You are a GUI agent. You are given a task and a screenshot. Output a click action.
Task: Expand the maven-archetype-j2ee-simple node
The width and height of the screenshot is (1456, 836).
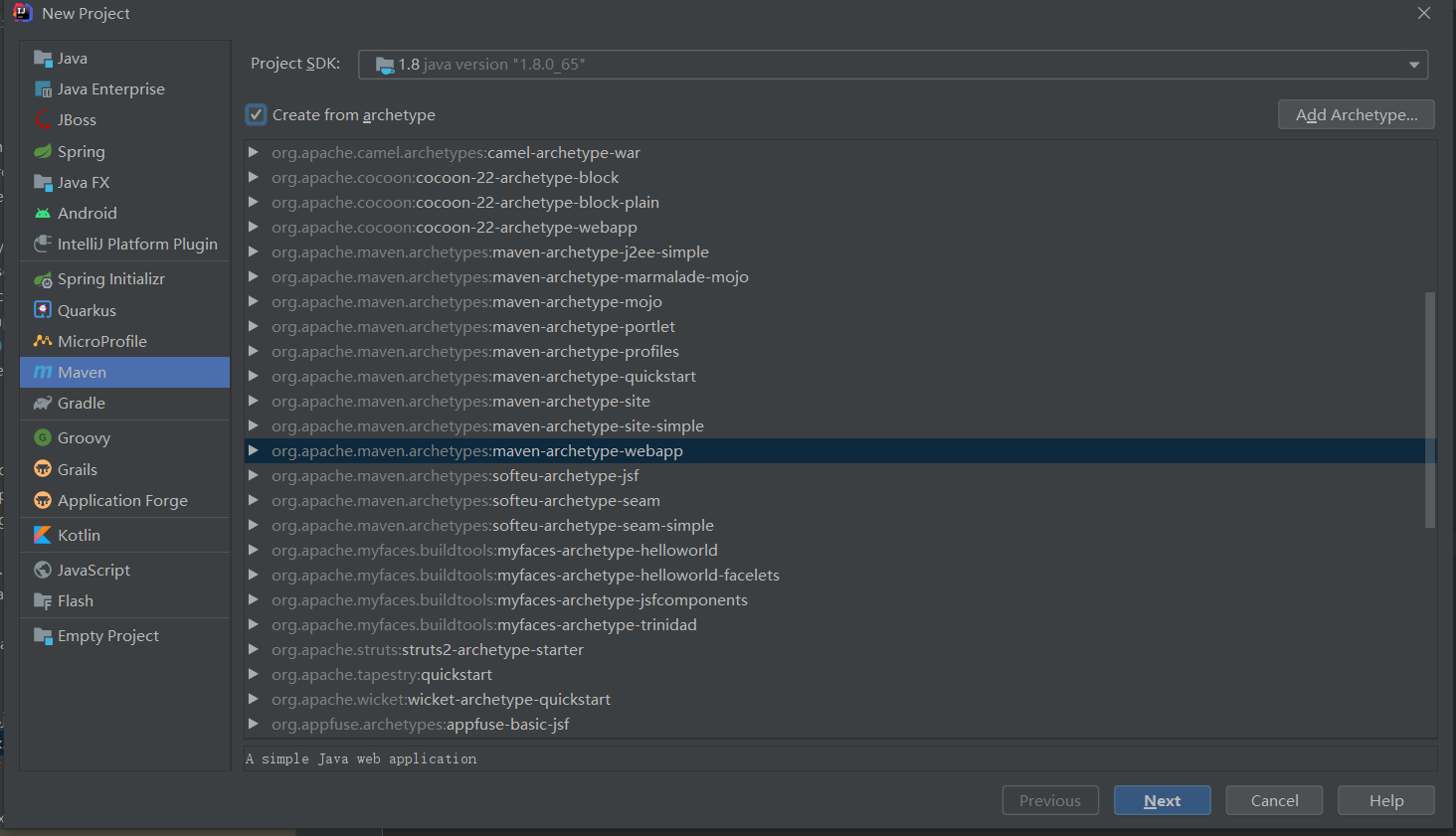(x=254, y=251)
